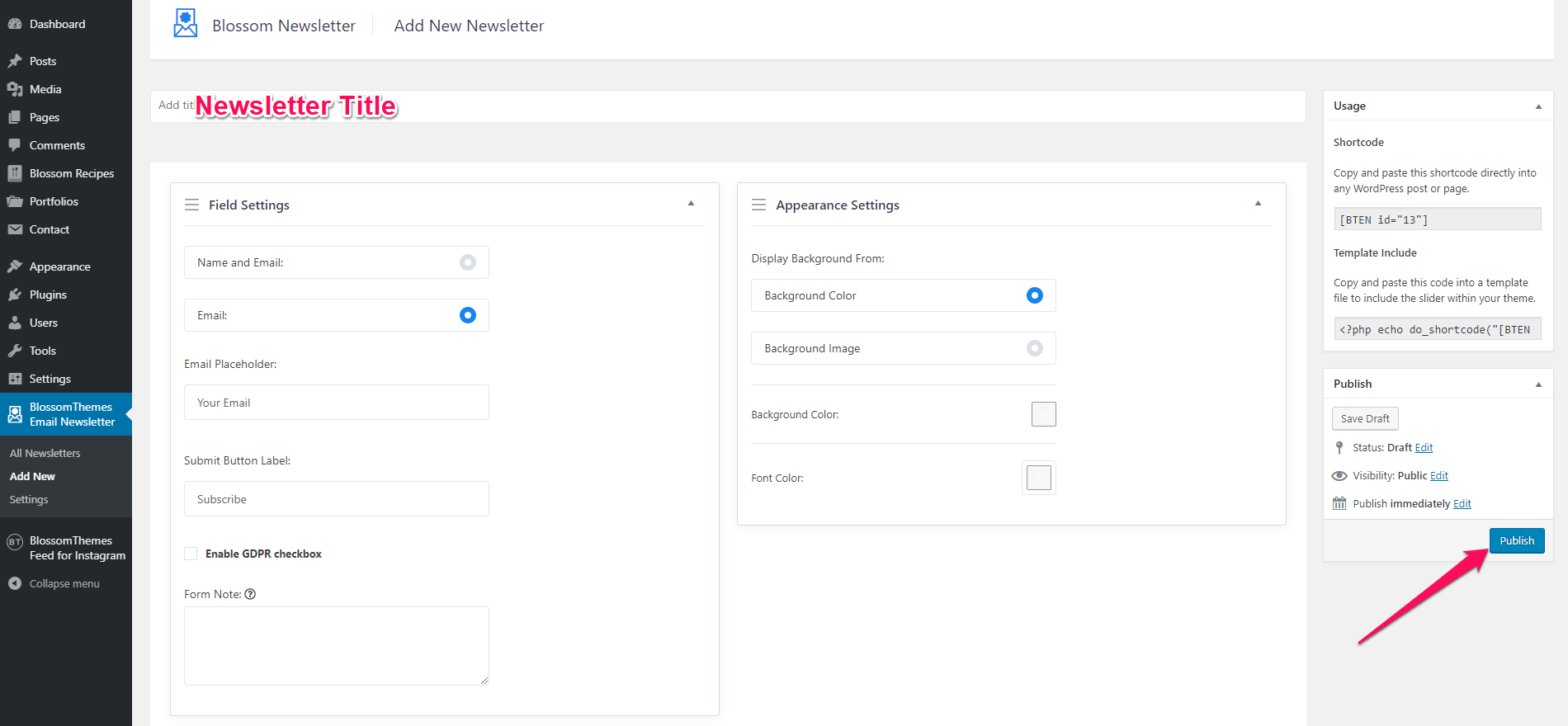
Task: Click the Publish calendar icon
Action: 1339,503
